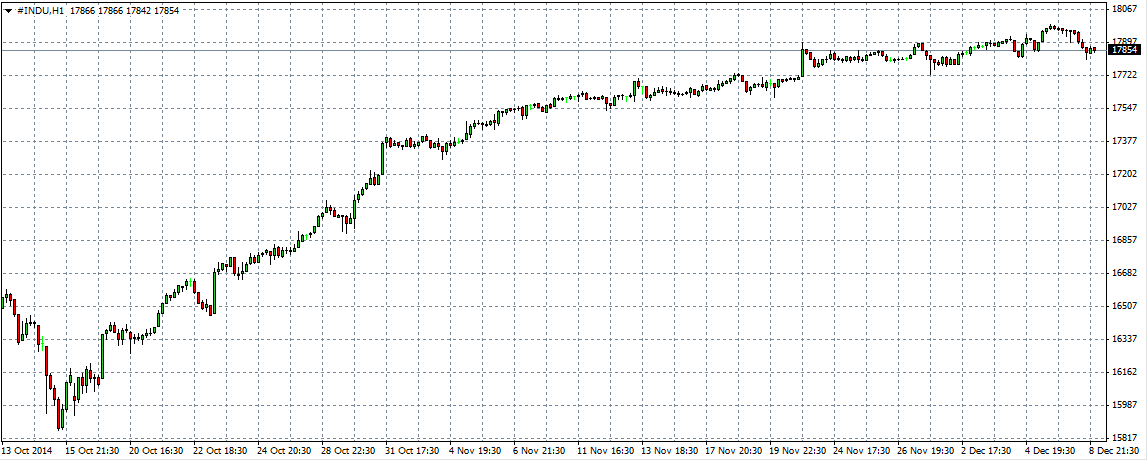Viewport: 1148px width, 460px height.
Task: Select the black current price tag 17854
Action: click(1125, 49)
